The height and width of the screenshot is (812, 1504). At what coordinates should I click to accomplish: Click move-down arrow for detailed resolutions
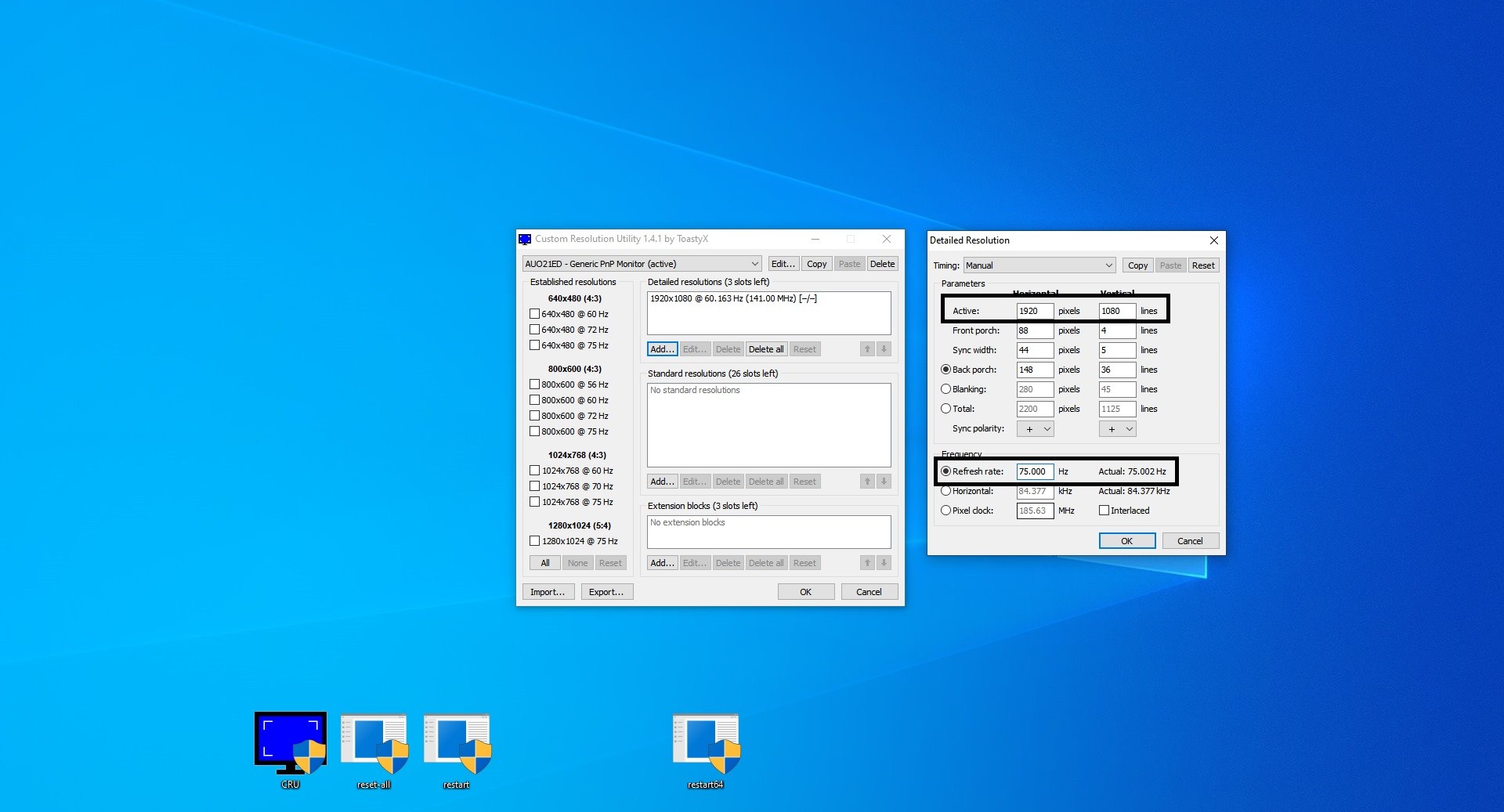(884, 349)
